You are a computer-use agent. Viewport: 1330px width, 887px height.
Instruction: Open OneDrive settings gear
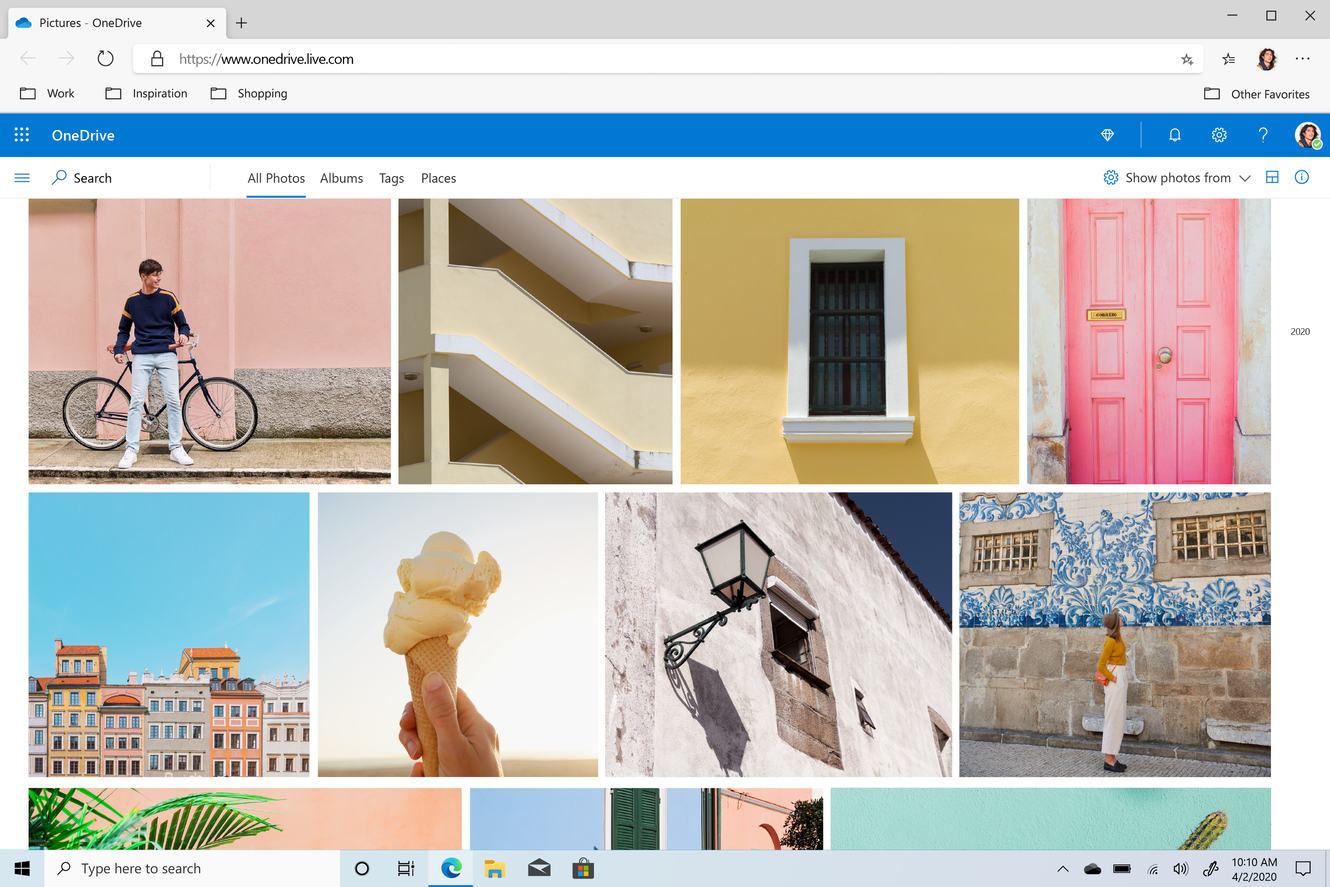click(x=1219, y=135)
